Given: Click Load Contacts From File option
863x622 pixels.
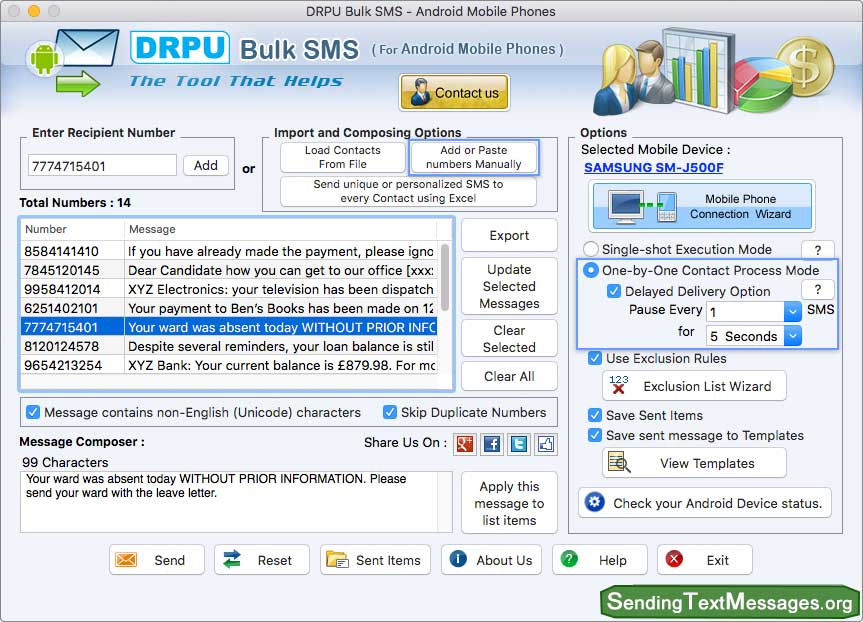Looking at the screenshot, I should (x=342, y=157).
